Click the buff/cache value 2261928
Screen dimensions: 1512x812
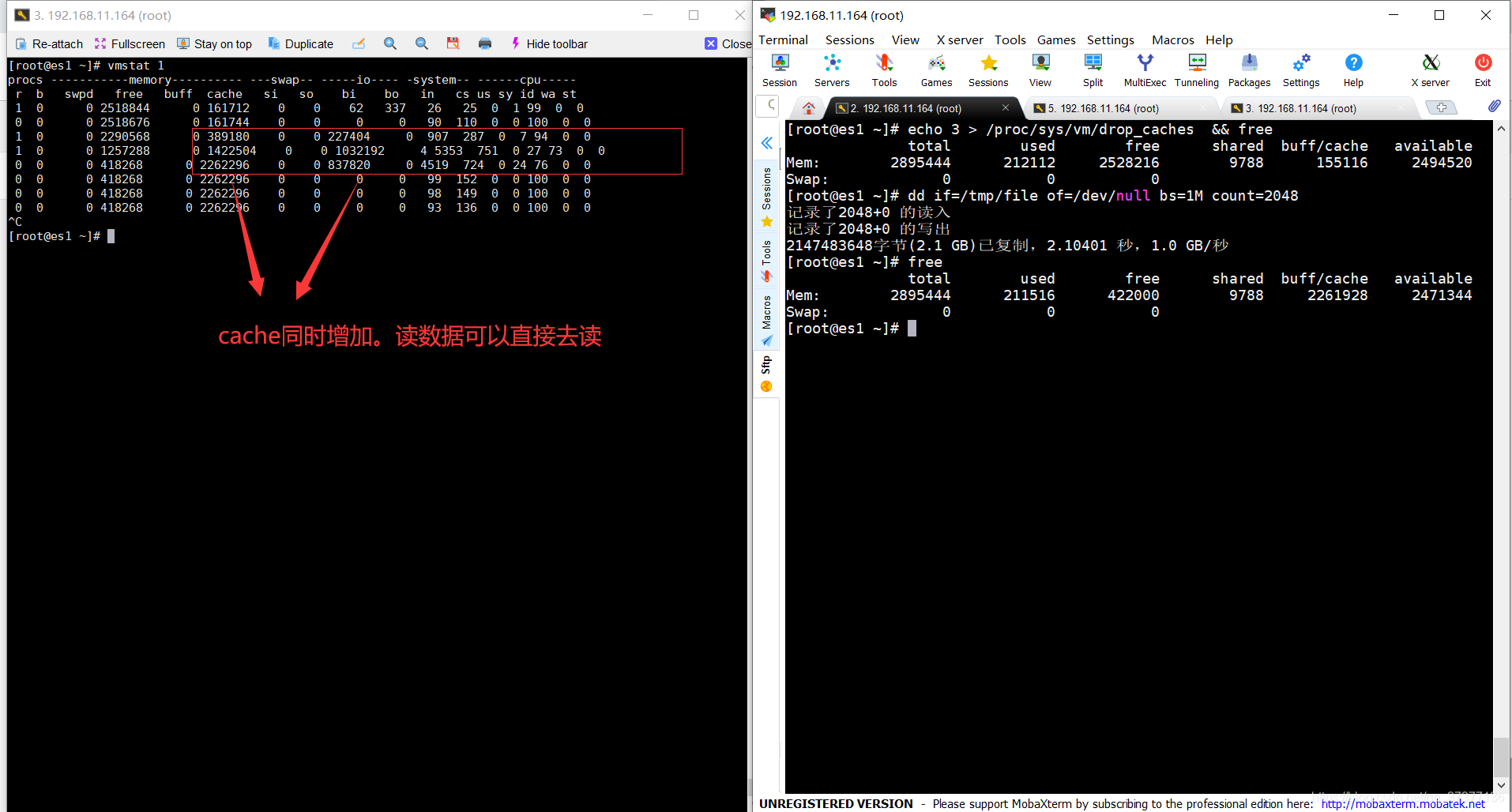pyautogui.click(x=1337, y=295)
